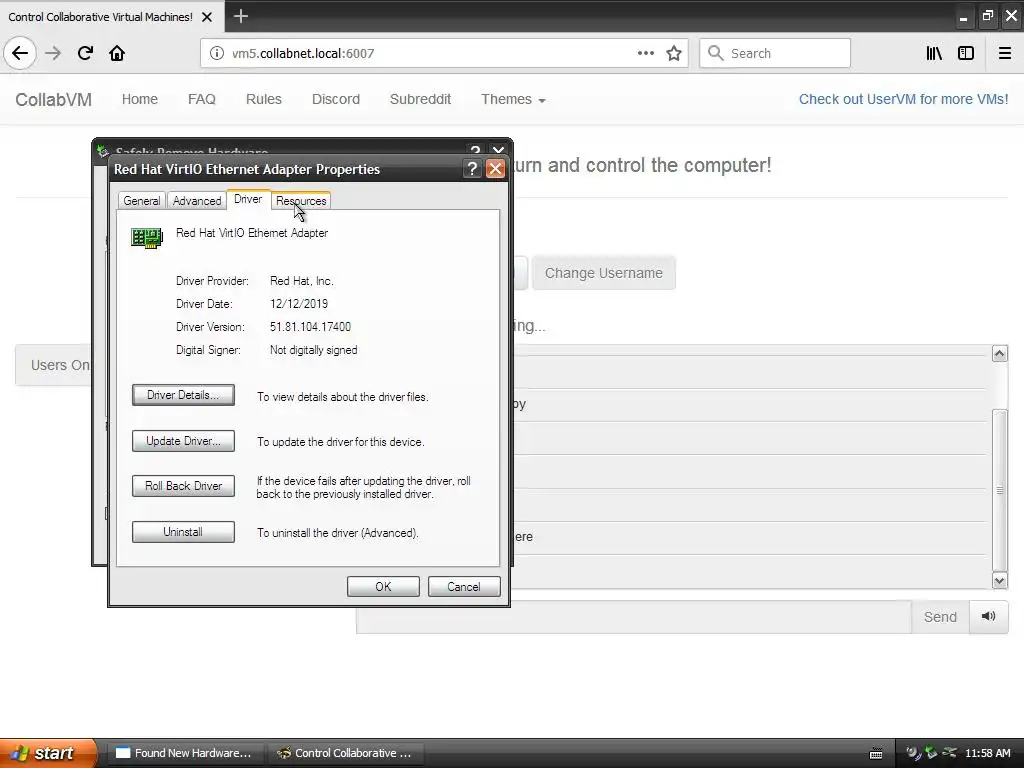This screenshot has height=768, width=1024.
Task: Open the Rules link
Action: tap(264, 99)
